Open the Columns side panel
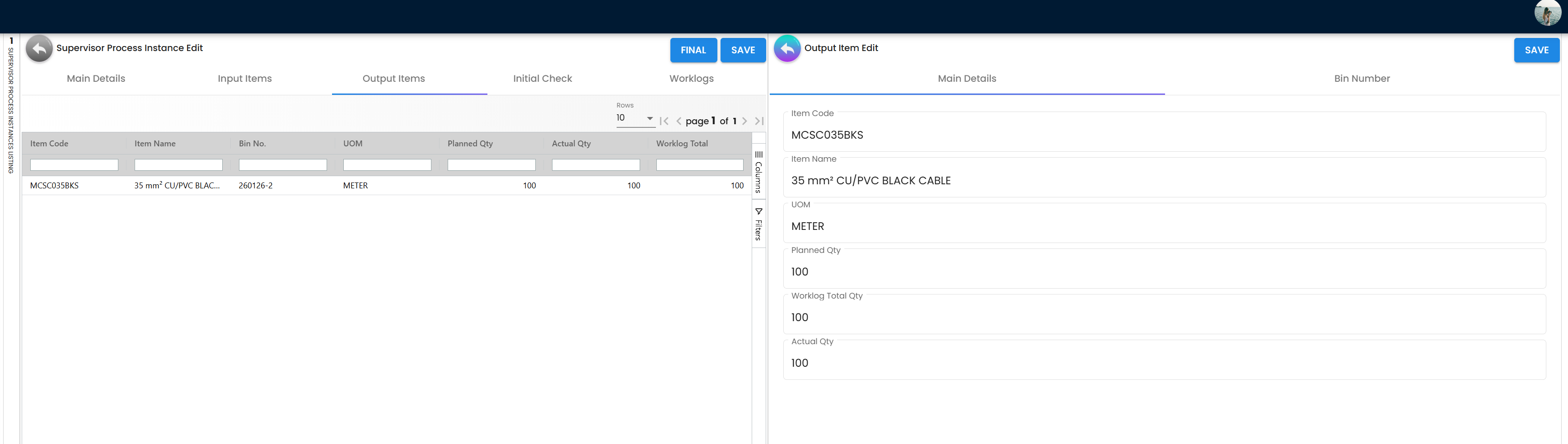Viewport: 1568px width, 444px height. tap(758, 172)
